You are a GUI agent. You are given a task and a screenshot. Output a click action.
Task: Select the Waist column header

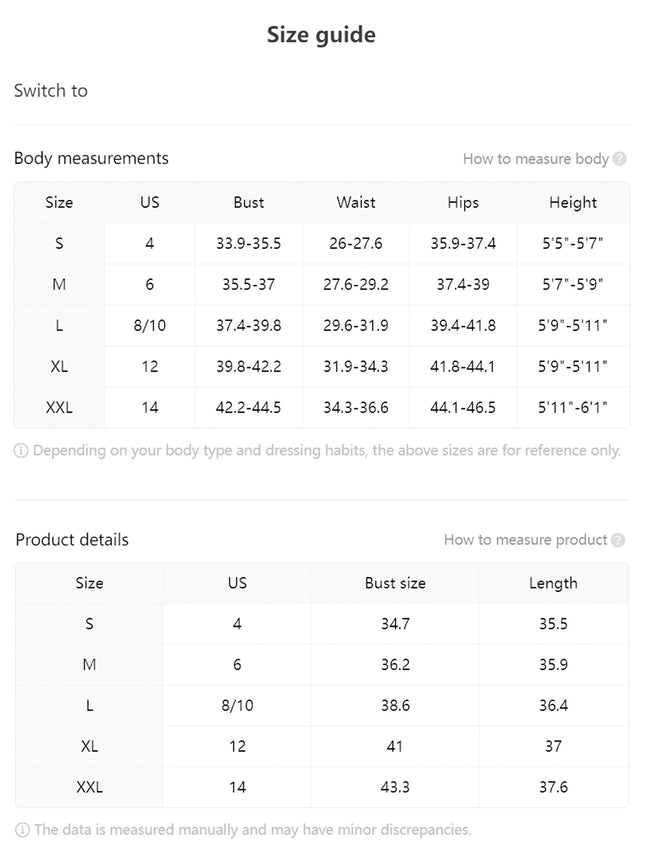356,202
